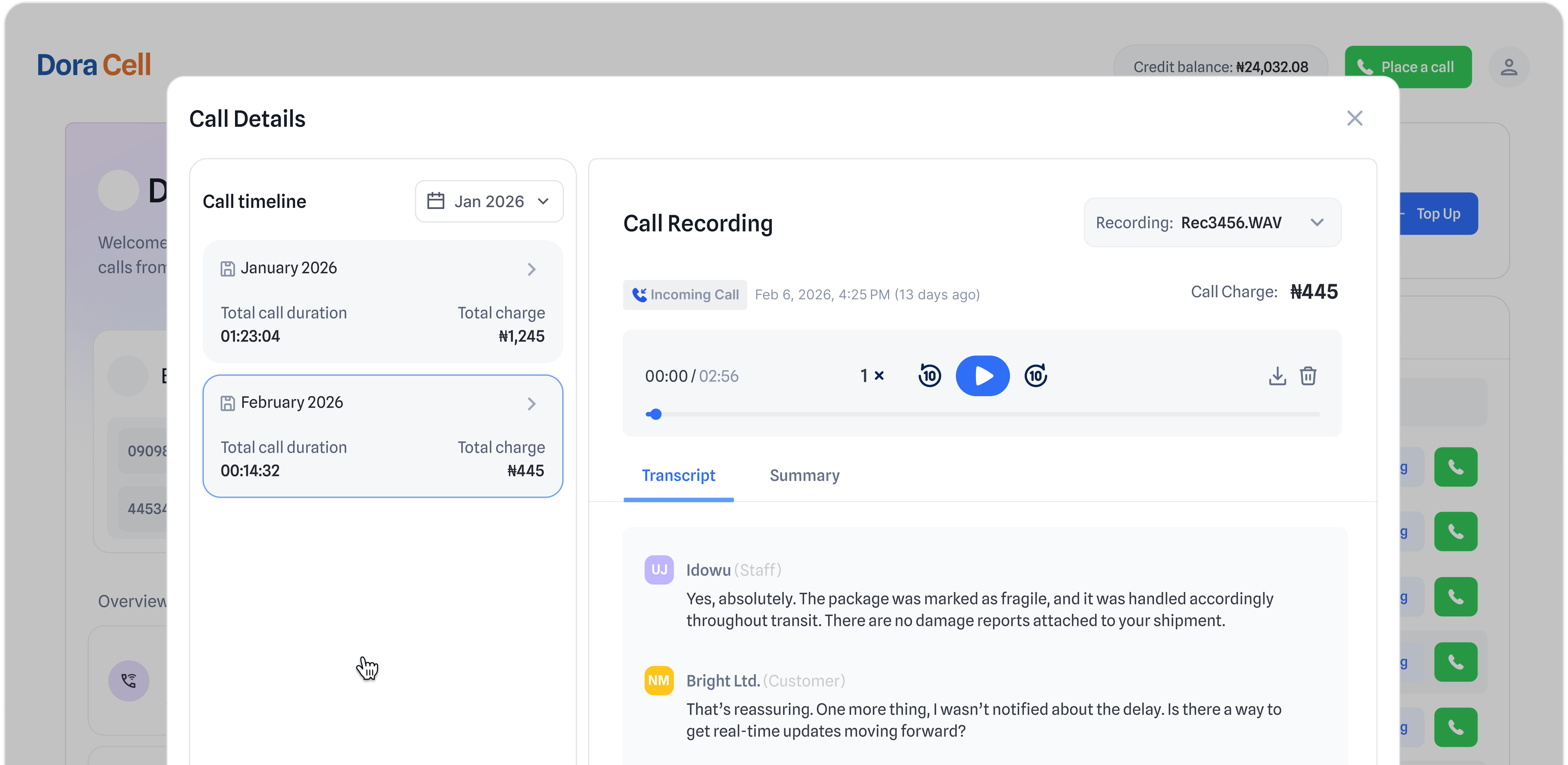Click the first green call button

point(1455,467)
